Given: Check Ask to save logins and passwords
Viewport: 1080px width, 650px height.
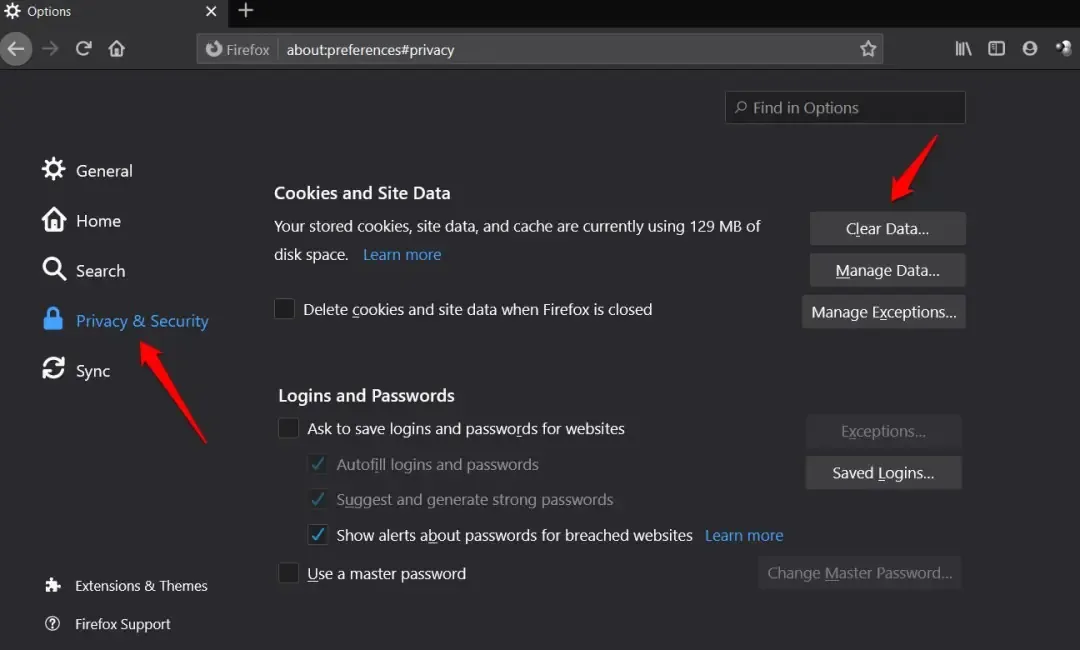Looking at the screenshot, I should point(289,429).
